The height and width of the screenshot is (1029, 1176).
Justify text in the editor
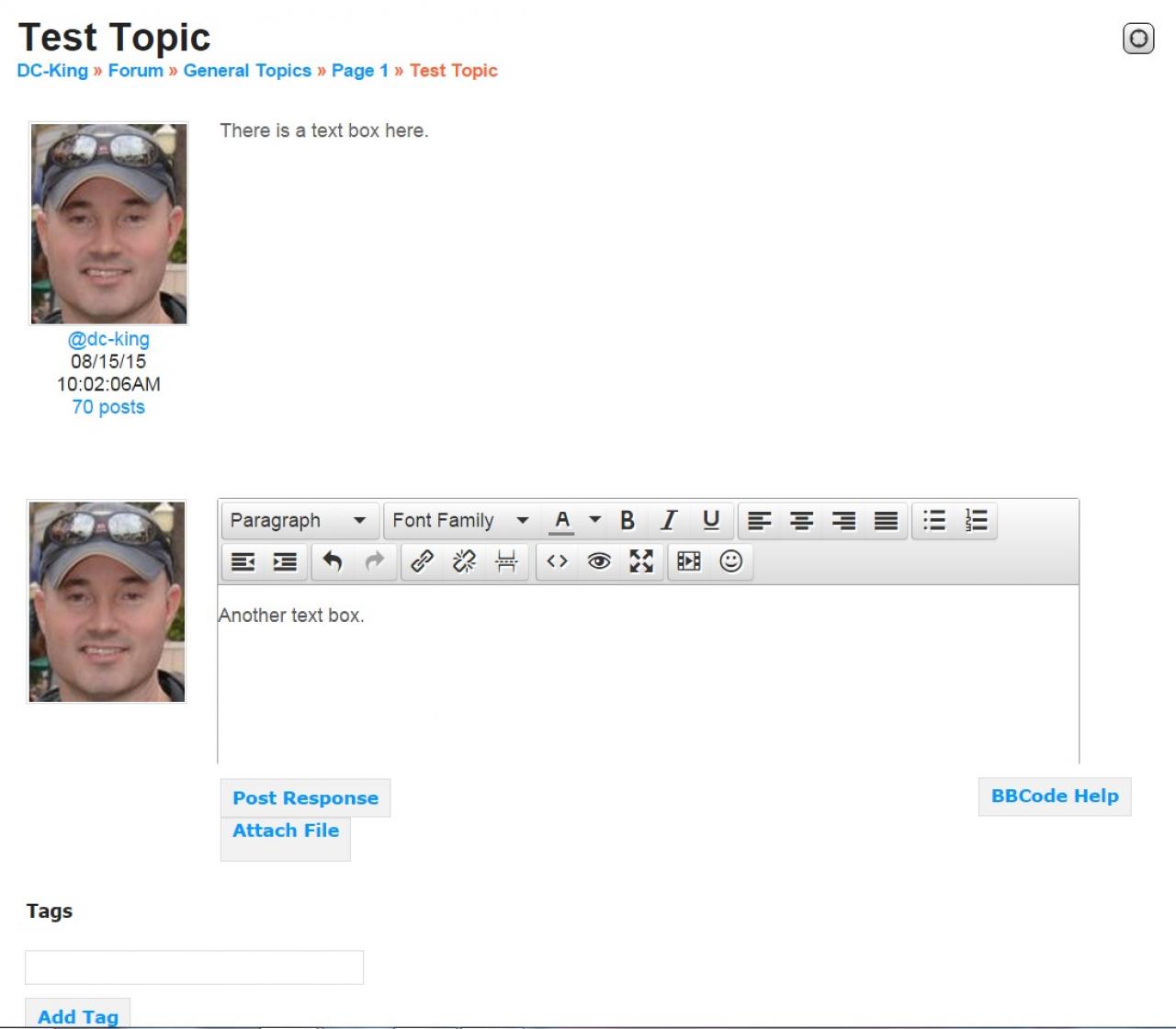[x=887, y=521]
